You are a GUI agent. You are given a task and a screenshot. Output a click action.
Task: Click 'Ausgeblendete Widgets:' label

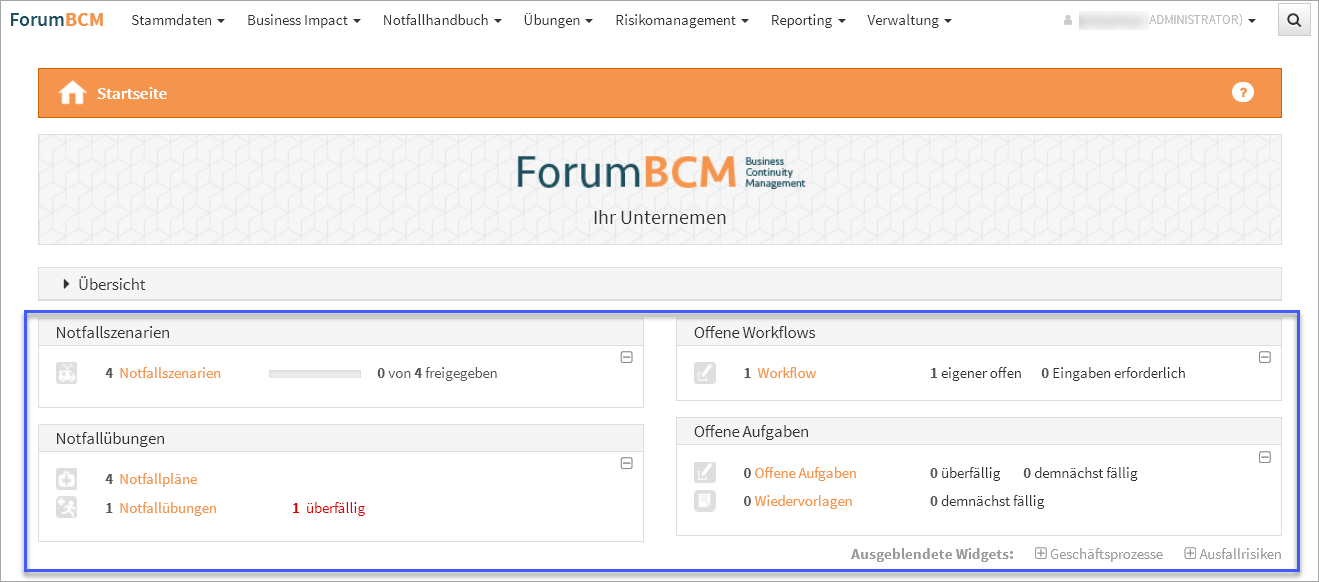[932, 554]
